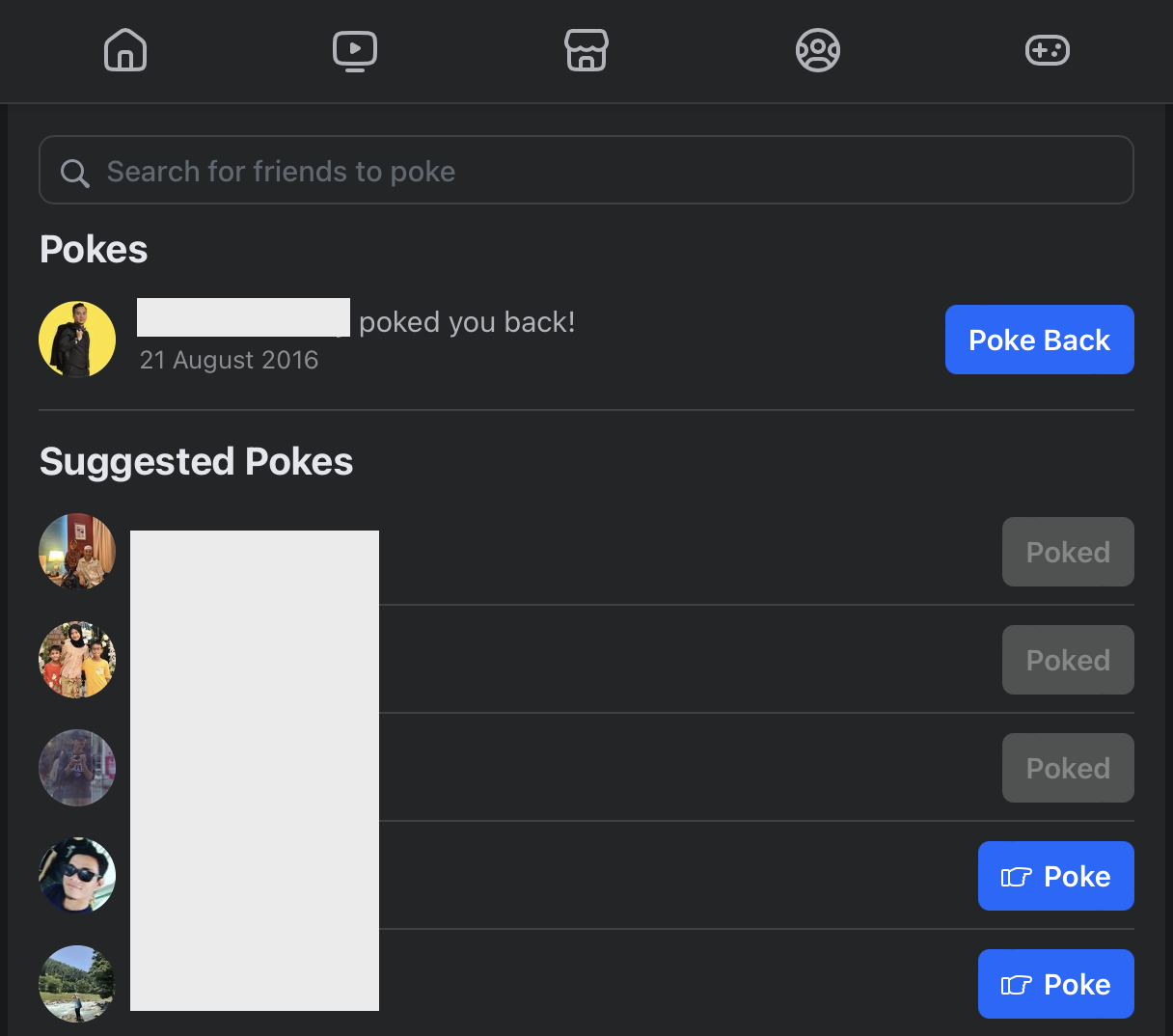The width and height of the screenshot is (1173, 1036).
Task: Click the second greyed Poked button
Action: click(x=1068, y=660)
